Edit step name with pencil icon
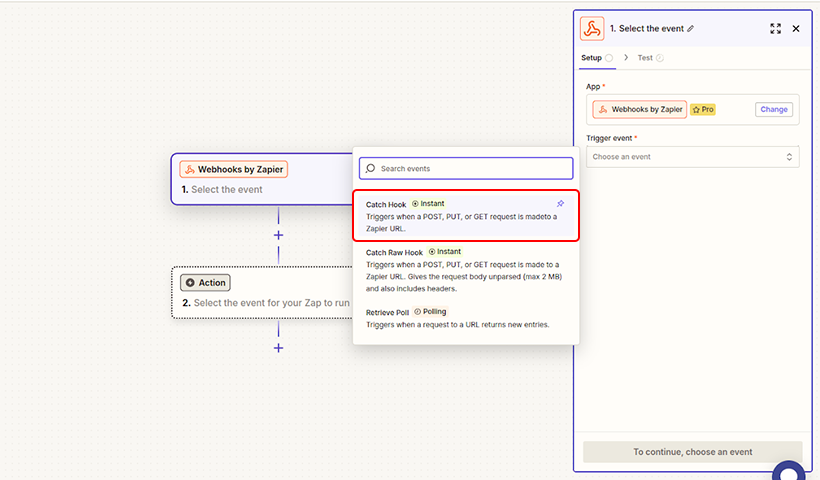820x480 pixels. pos(690,29)
